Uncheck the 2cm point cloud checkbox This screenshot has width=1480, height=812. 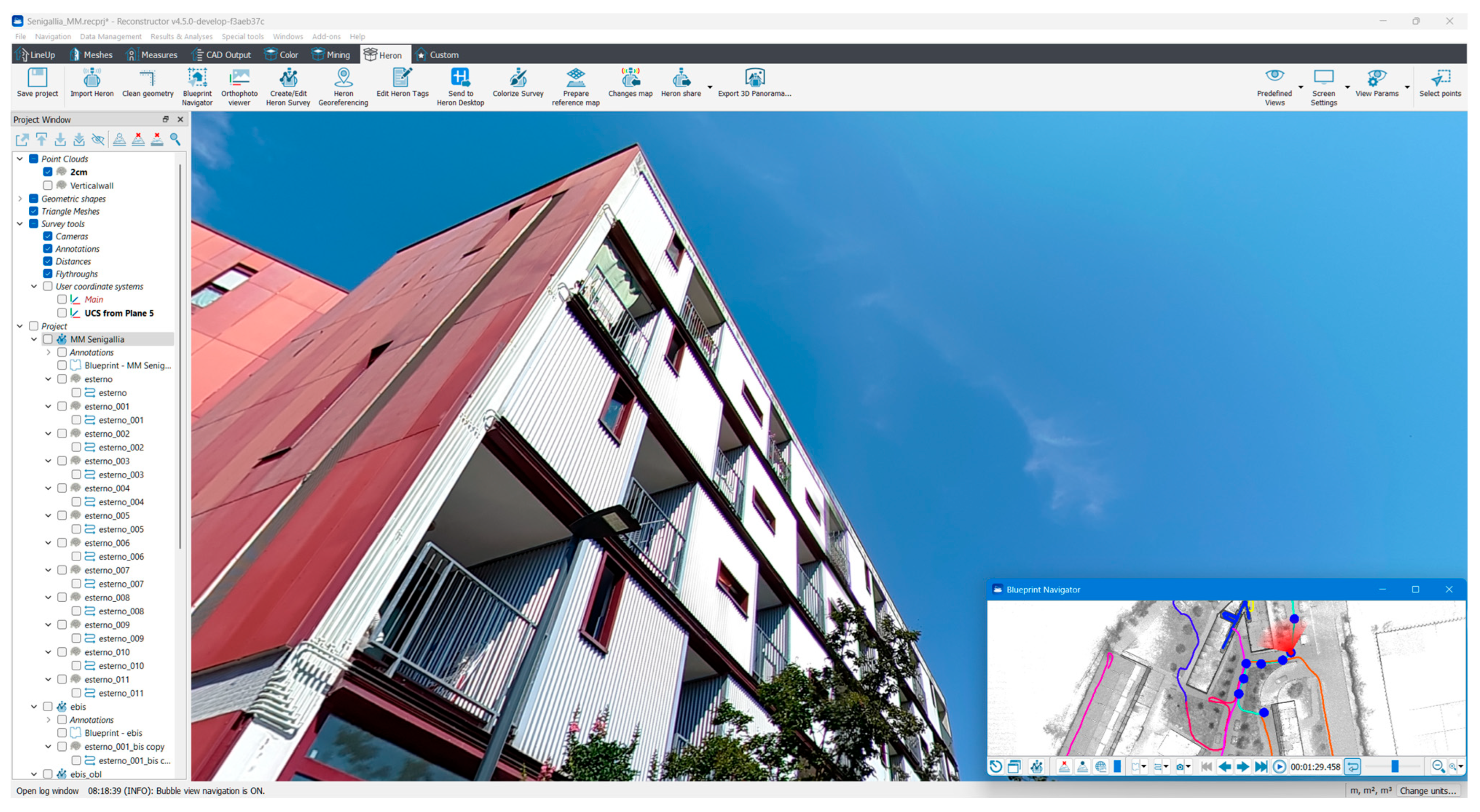(x=48, y=172)
